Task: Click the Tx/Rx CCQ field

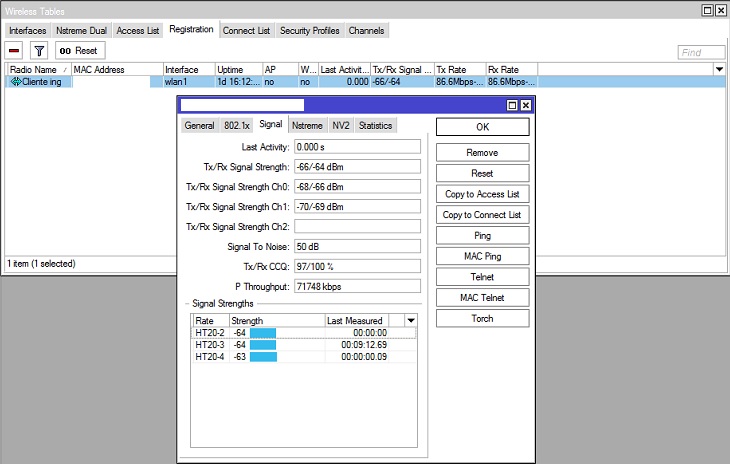Action: 357,266
